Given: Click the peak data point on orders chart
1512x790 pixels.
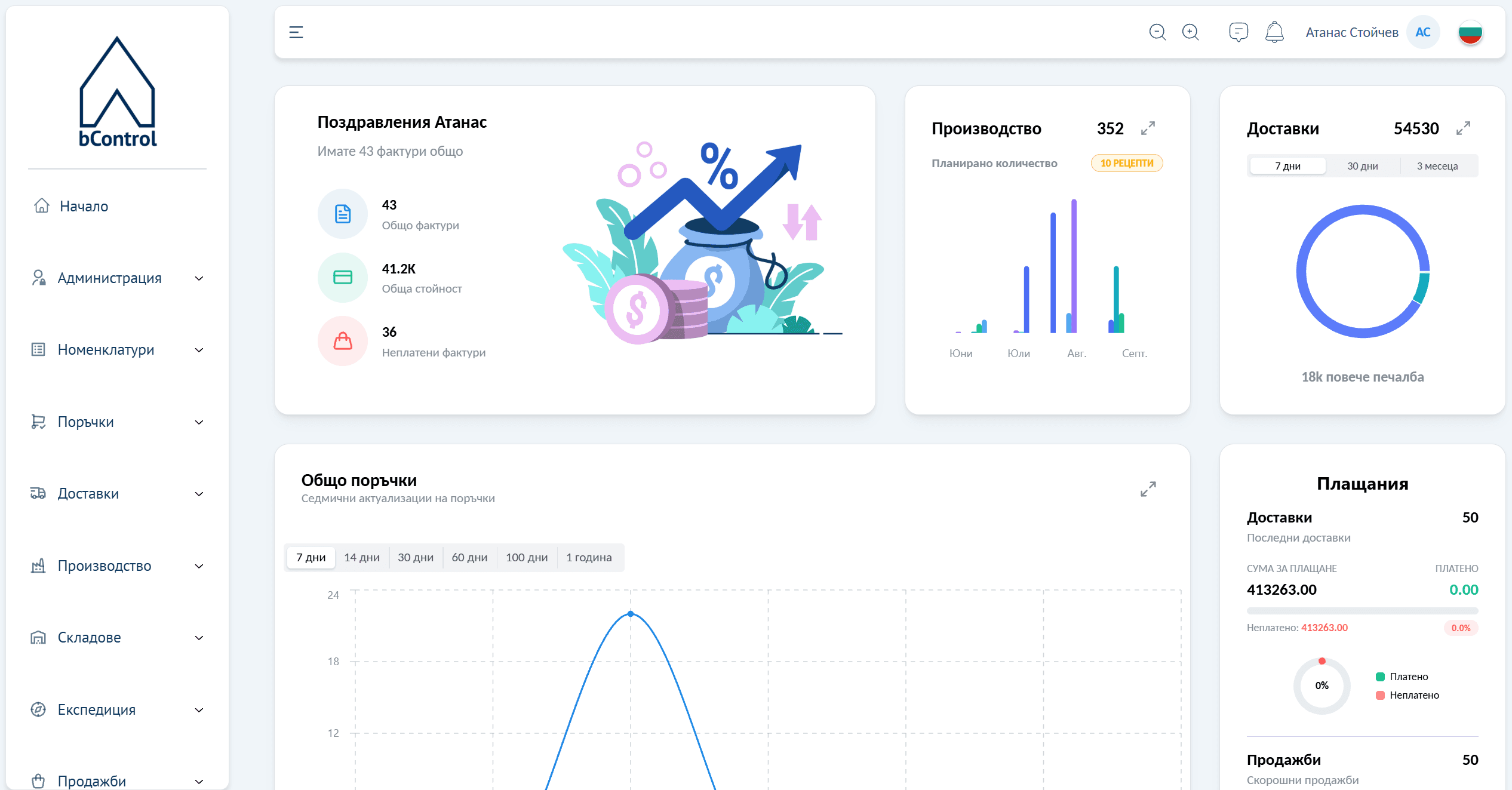Looking at the screenshot, I should pos(631,614).
